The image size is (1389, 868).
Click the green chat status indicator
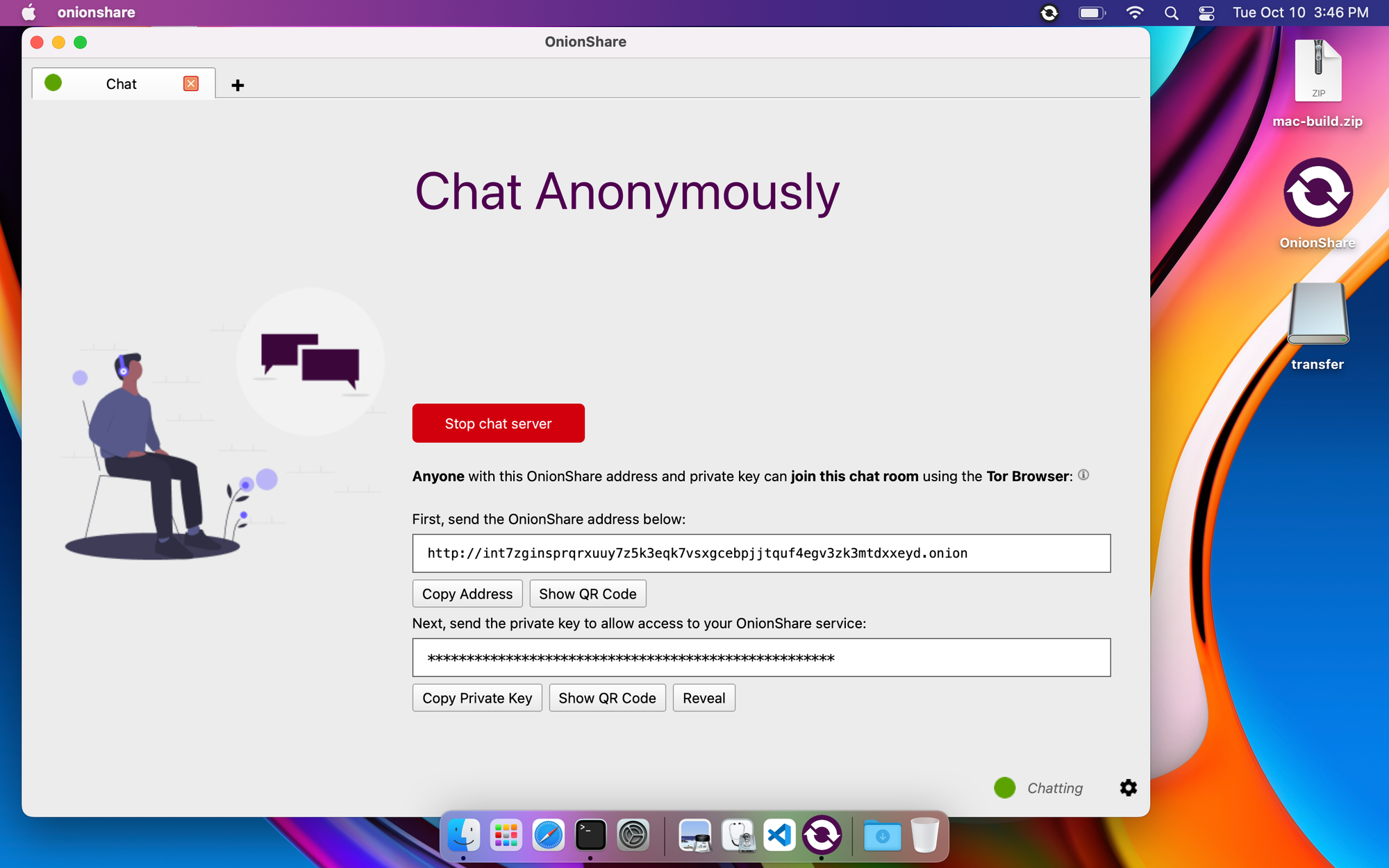(1004, 787)
